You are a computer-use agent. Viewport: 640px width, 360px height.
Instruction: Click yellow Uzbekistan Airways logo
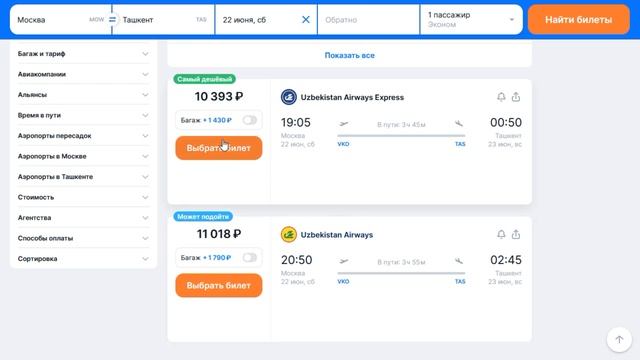289,235
